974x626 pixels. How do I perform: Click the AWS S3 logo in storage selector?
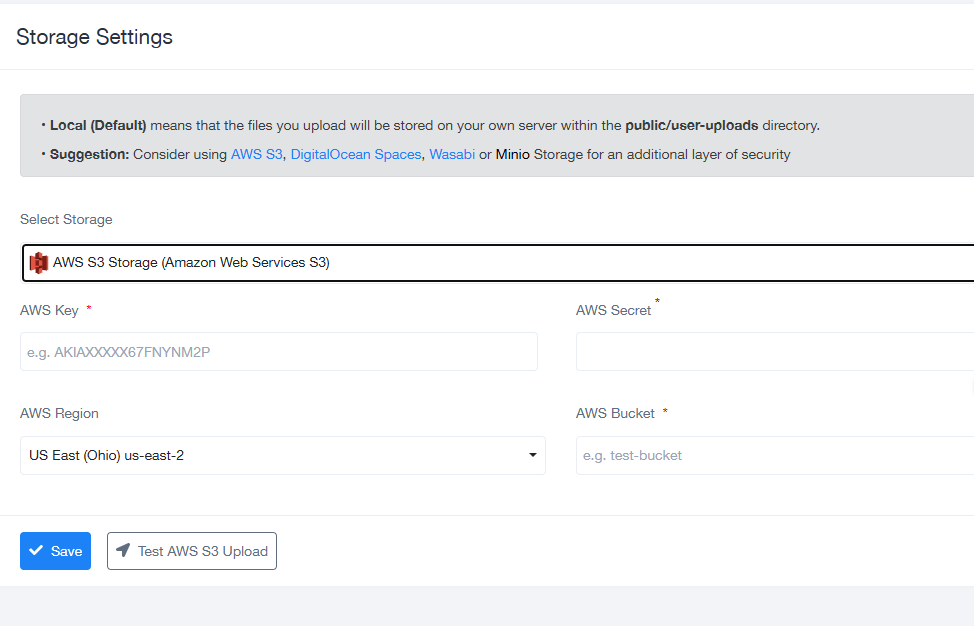tap(39, 263)
